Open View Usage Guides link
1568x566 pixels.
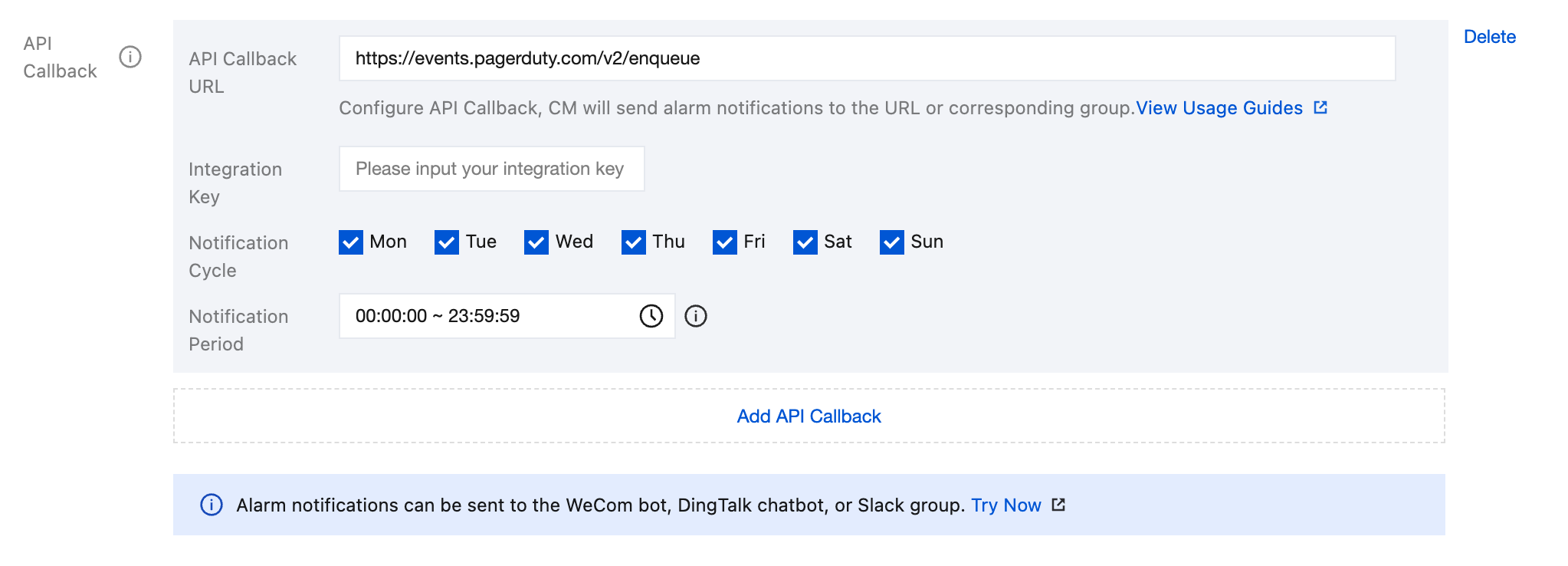click(x=1219, y=108)
